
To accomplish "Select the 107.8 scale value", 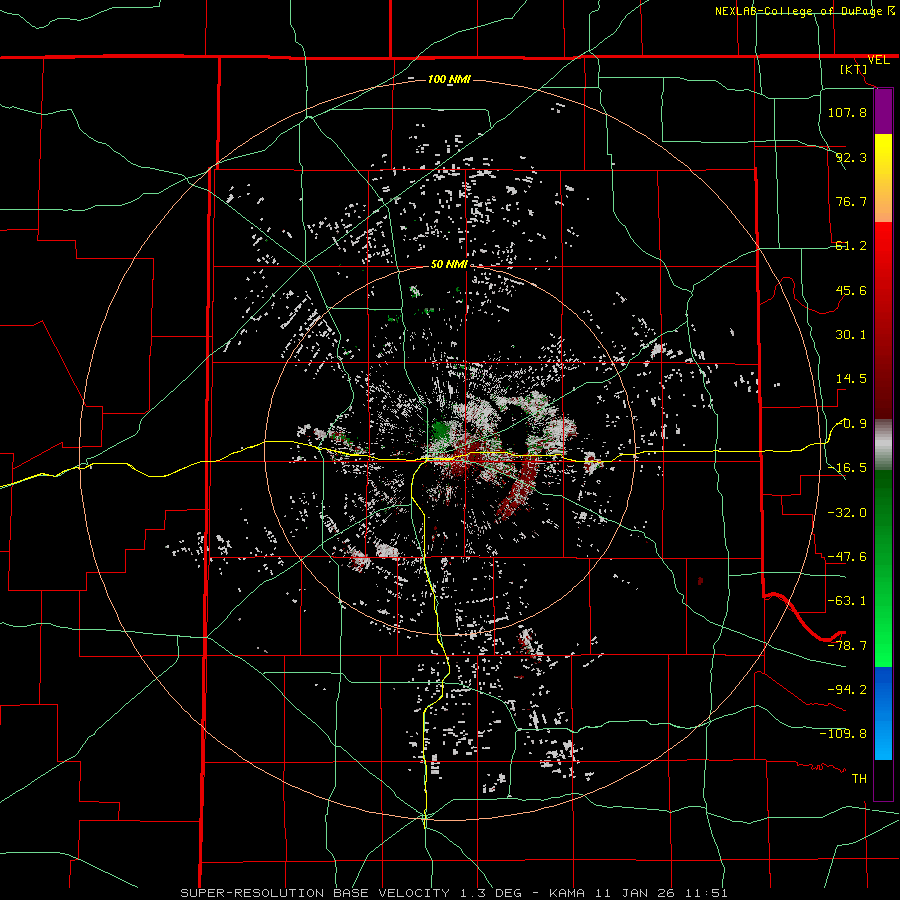I will tap(847, 112).
